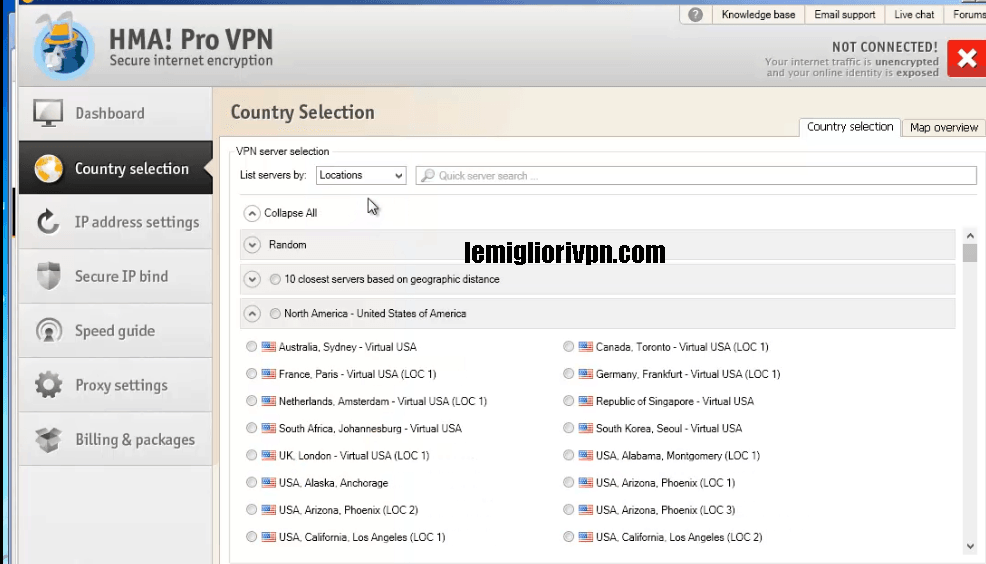Open the List servers by Locations dropdown
The height and width of the screenshot is (564, 986).
(x=361, y=175)
